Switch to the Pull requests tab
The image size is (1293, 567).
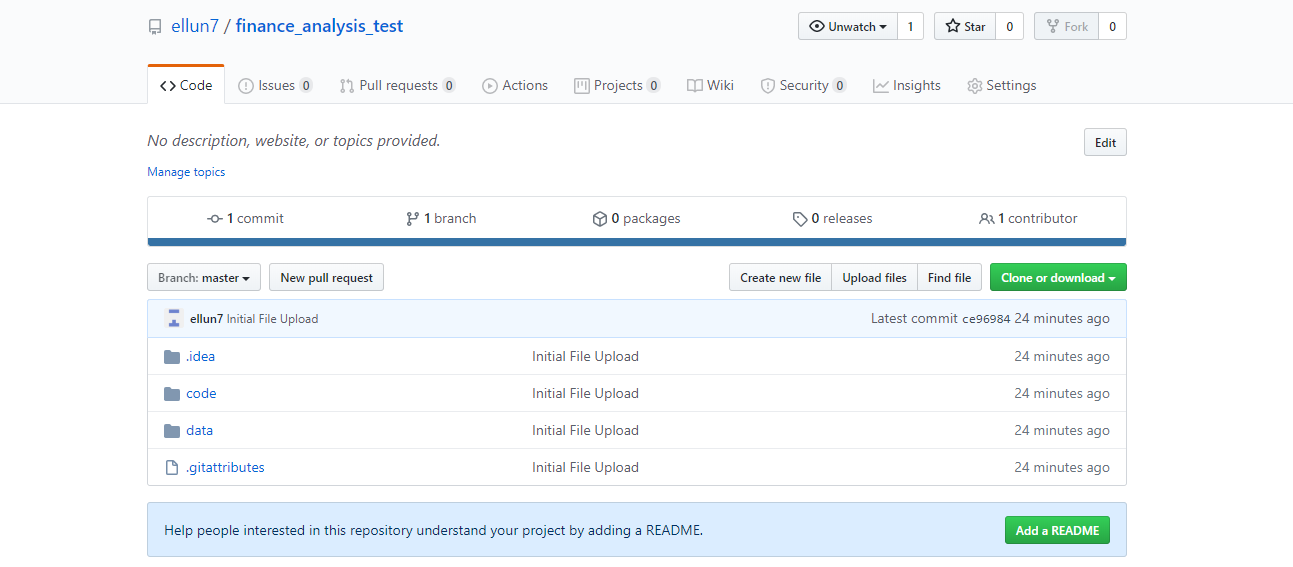tap(398, 86)
